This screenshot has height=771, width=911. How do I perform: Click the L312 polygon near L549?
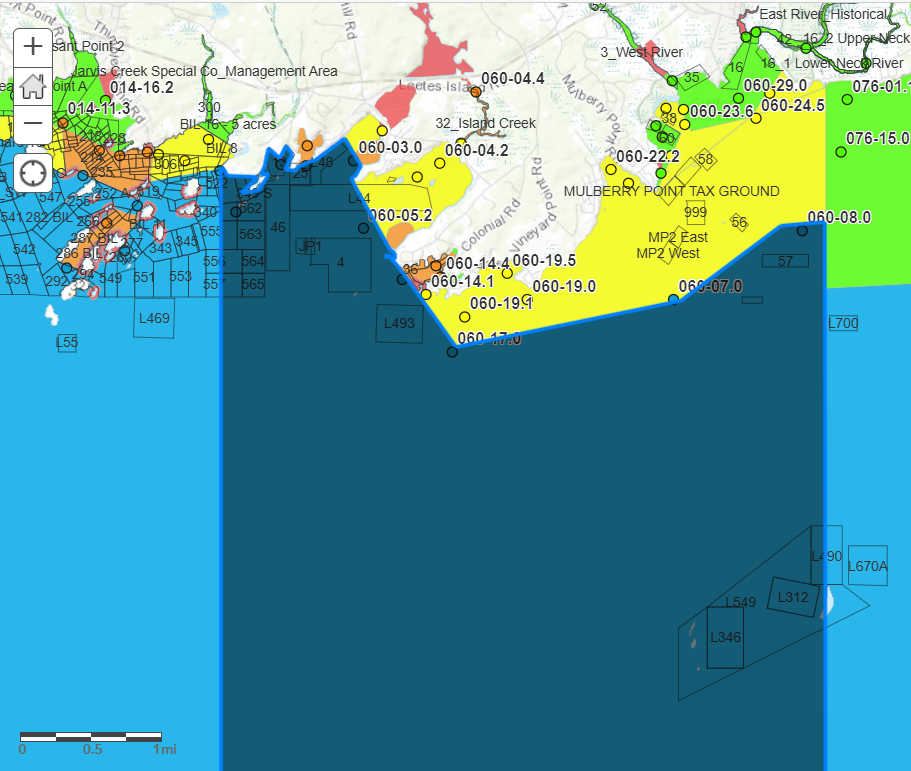[793, 598]
